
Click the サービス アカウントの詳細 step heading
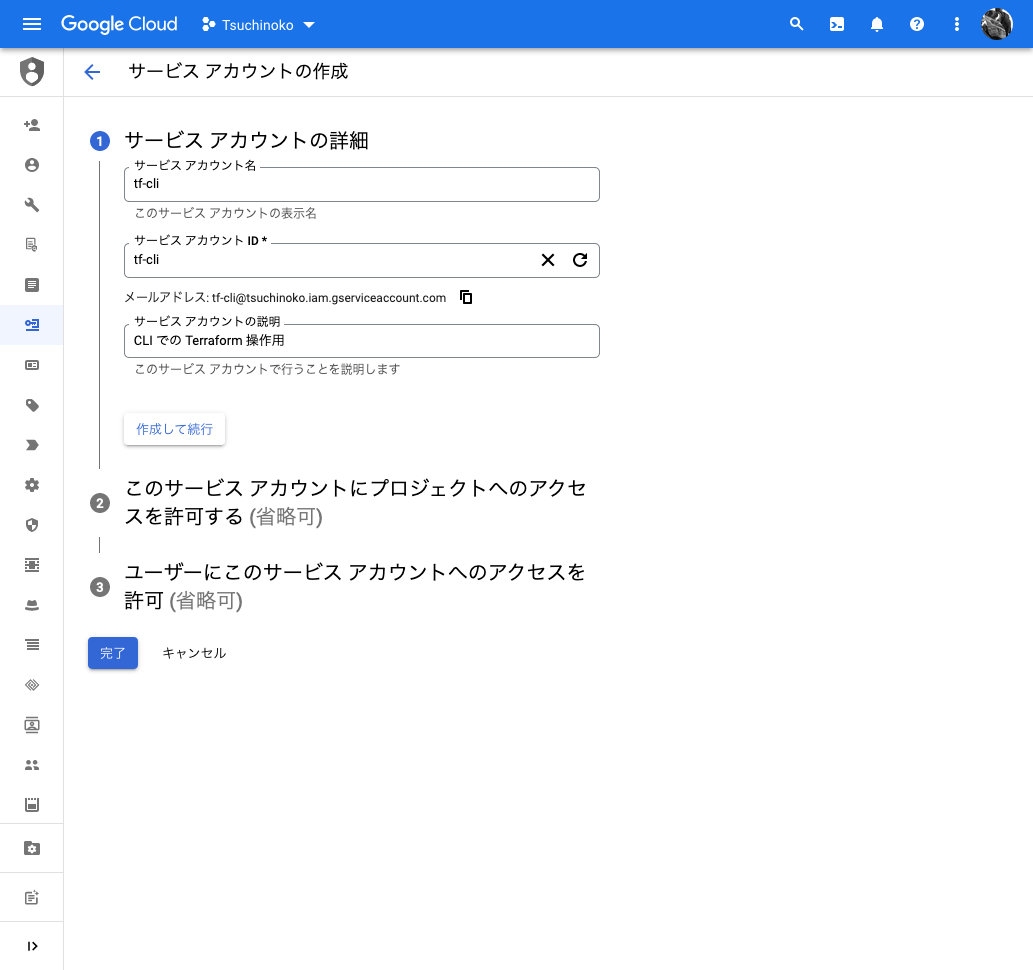pyautogui.click(x=246, y=140)
